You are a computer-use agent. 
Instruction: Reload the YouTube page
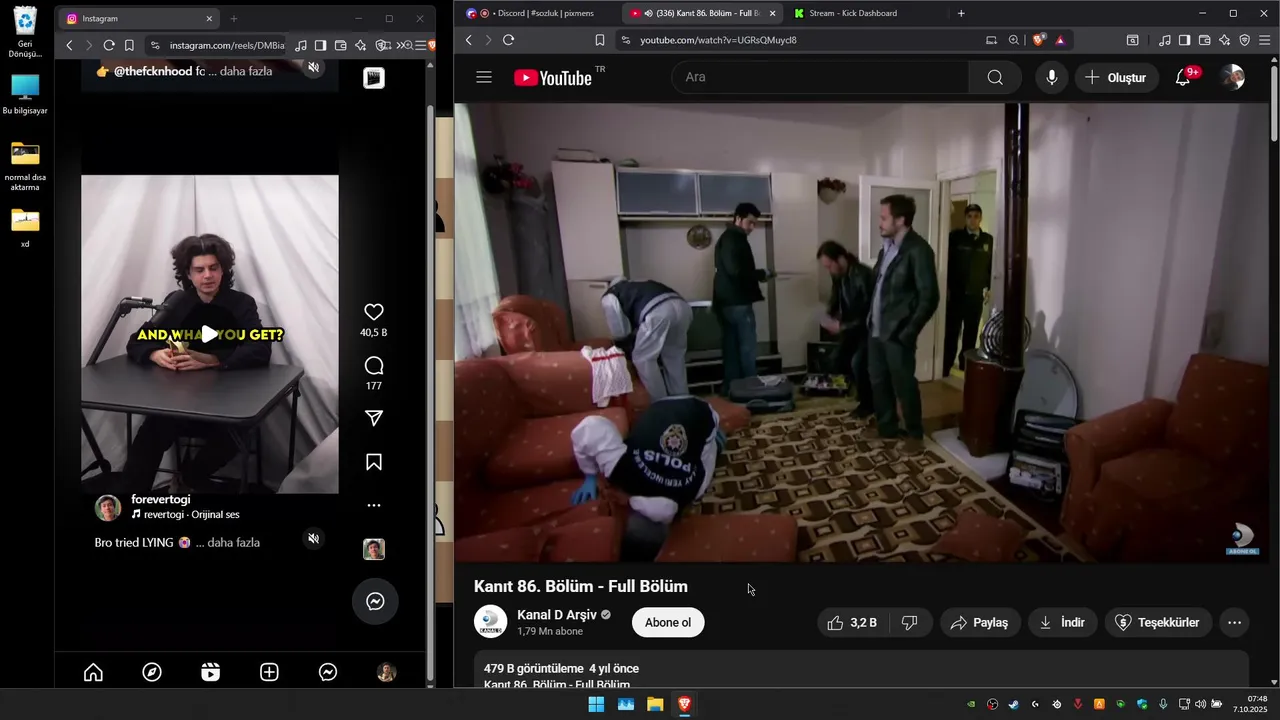tap(508, 40)
